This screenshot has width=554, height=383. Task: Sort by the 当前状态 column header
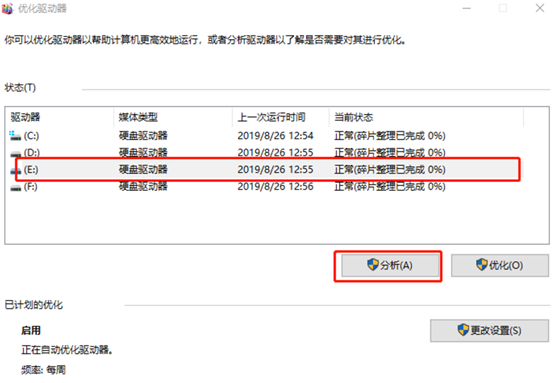click(x=354, y=117)
